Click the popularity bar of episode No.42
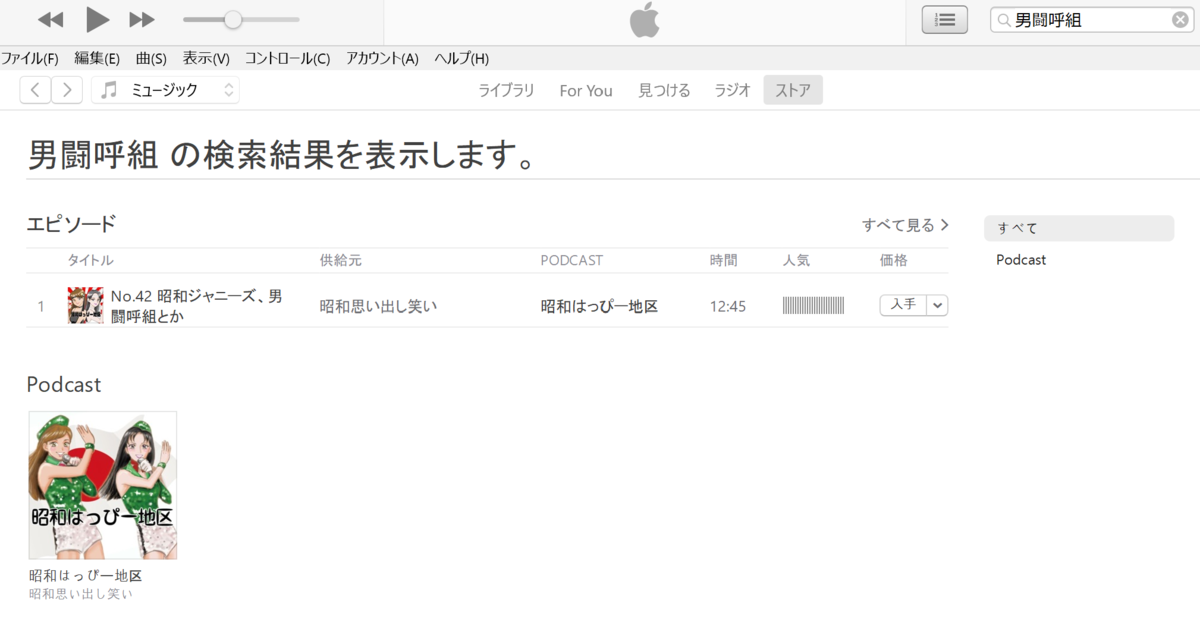 coord(813,306)
